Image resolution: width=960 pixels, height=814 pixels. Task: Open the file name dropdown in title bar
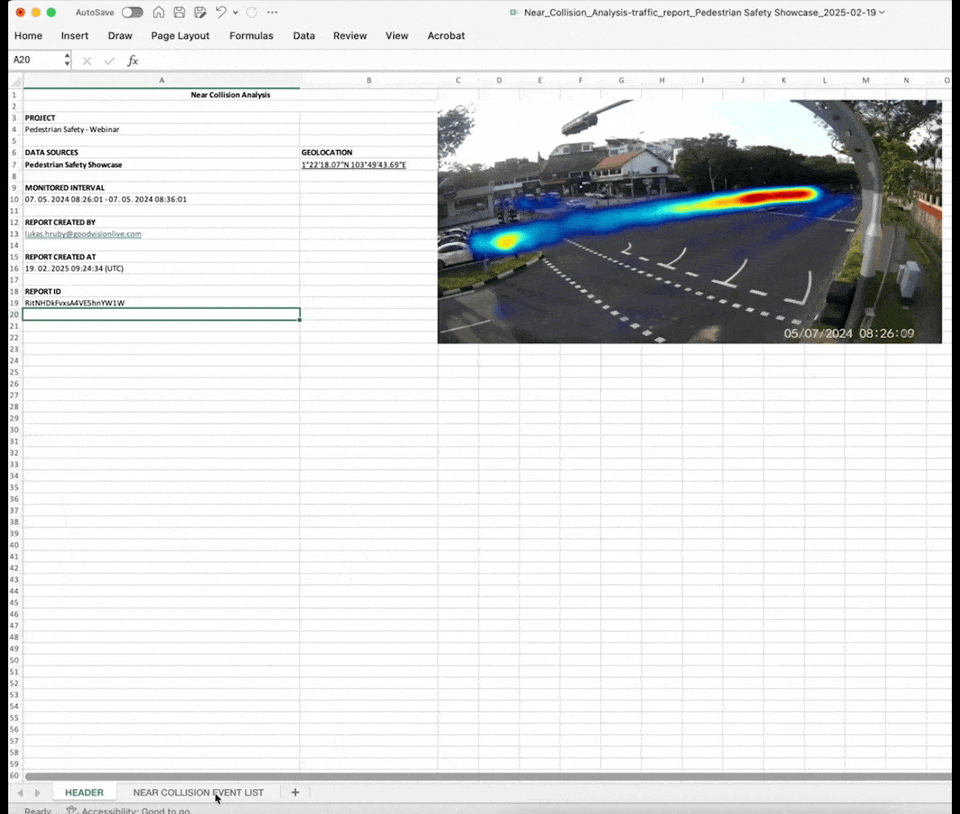[x=881, y=12]
